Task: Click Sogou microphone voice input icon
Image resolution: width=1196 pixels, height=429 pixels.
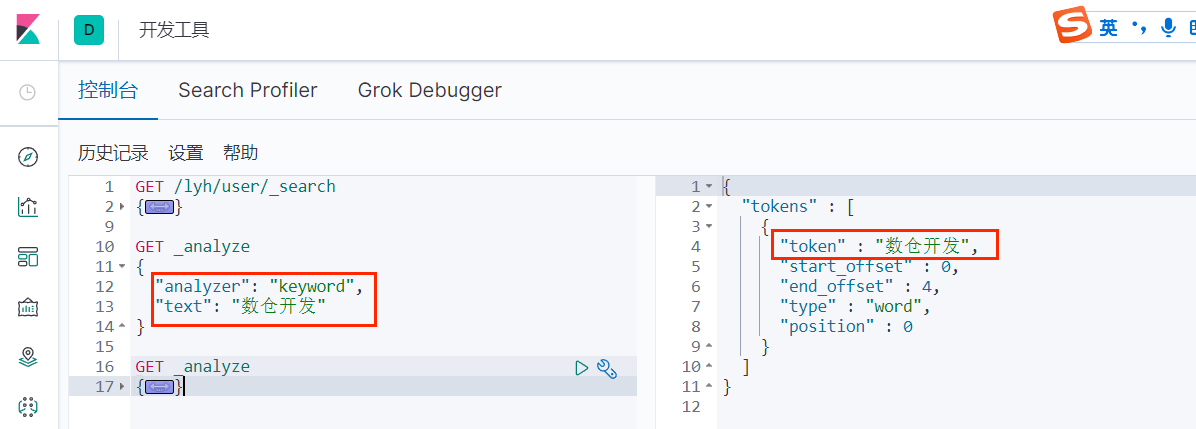Action: 1167,28
